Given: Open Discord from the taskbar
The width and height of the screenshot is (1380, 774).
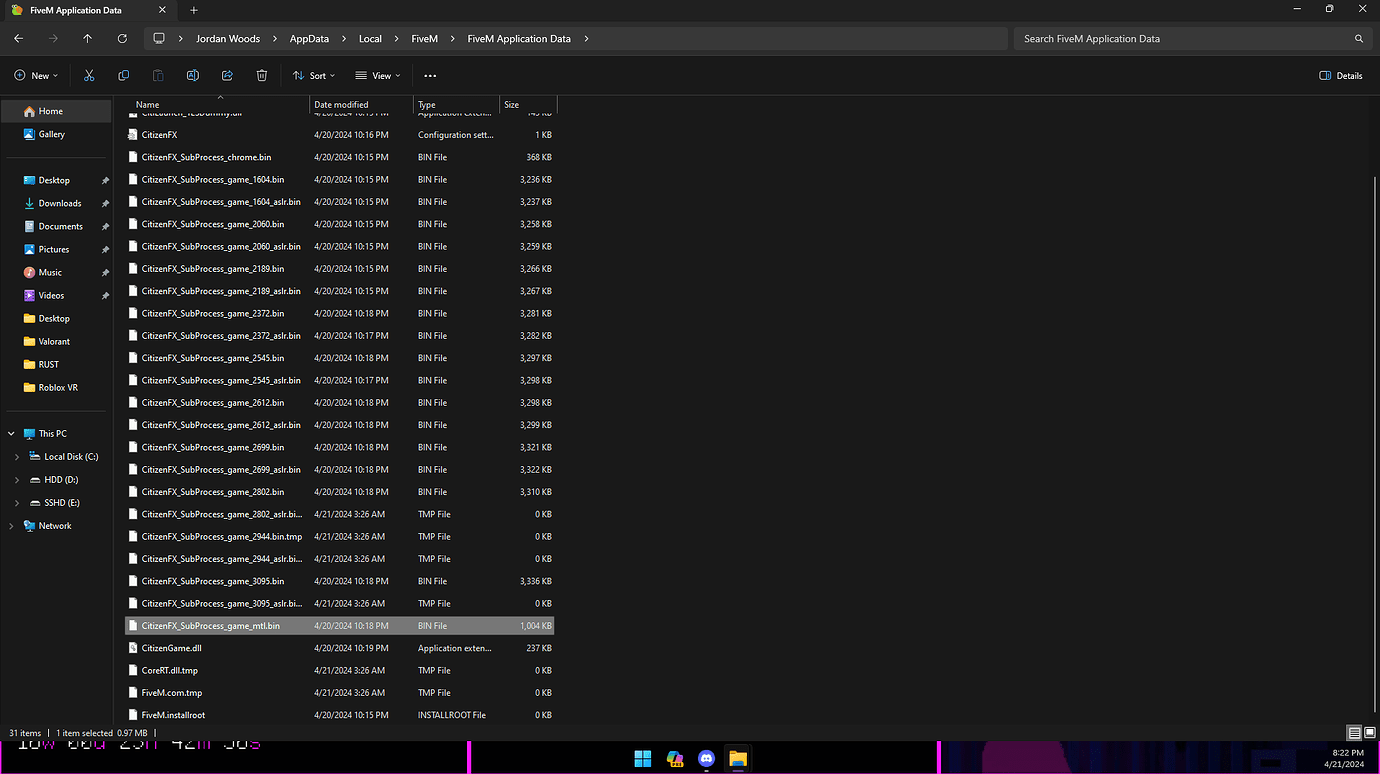Looking at the screenshot, I should [706, 759].
